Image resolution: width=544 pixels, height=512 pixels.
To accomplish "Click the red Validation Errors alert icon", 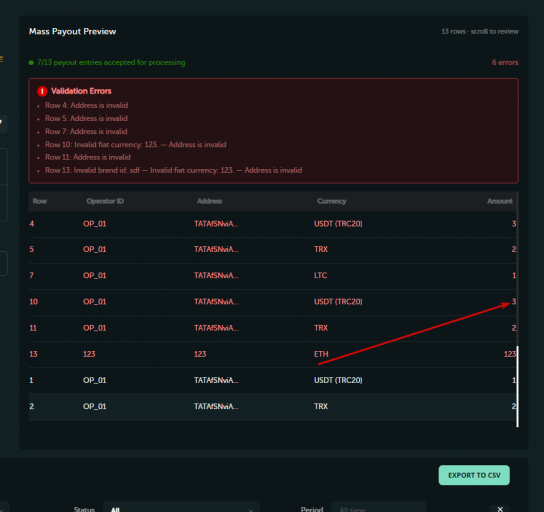I will (x=42, y=91).
